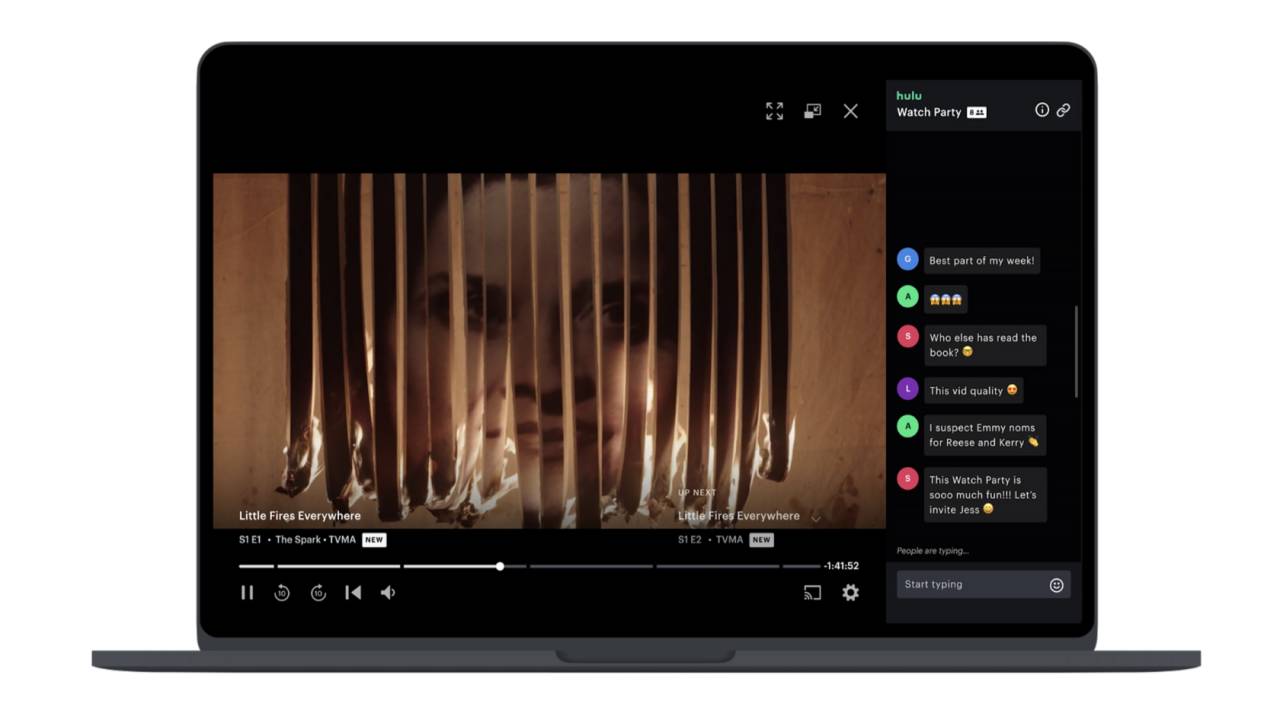Click avatar G beside Best part message
Viewport: 1280px width, 720px height.
tap(907, 259)
